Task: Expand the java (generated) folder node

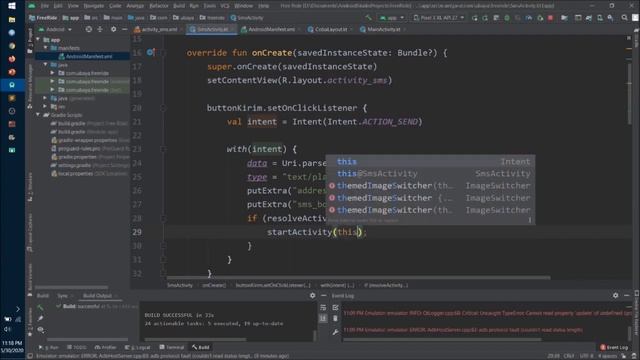Action: click(45, 98)
